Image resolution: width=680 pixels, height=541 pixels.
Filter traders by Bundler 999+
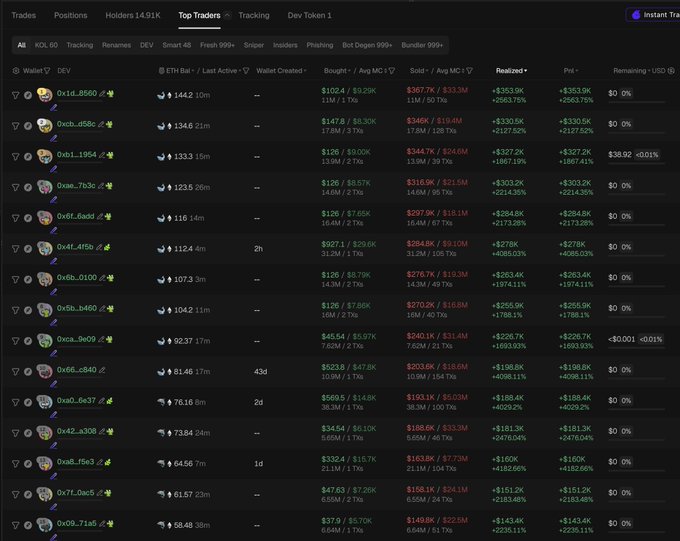point(422,45)
